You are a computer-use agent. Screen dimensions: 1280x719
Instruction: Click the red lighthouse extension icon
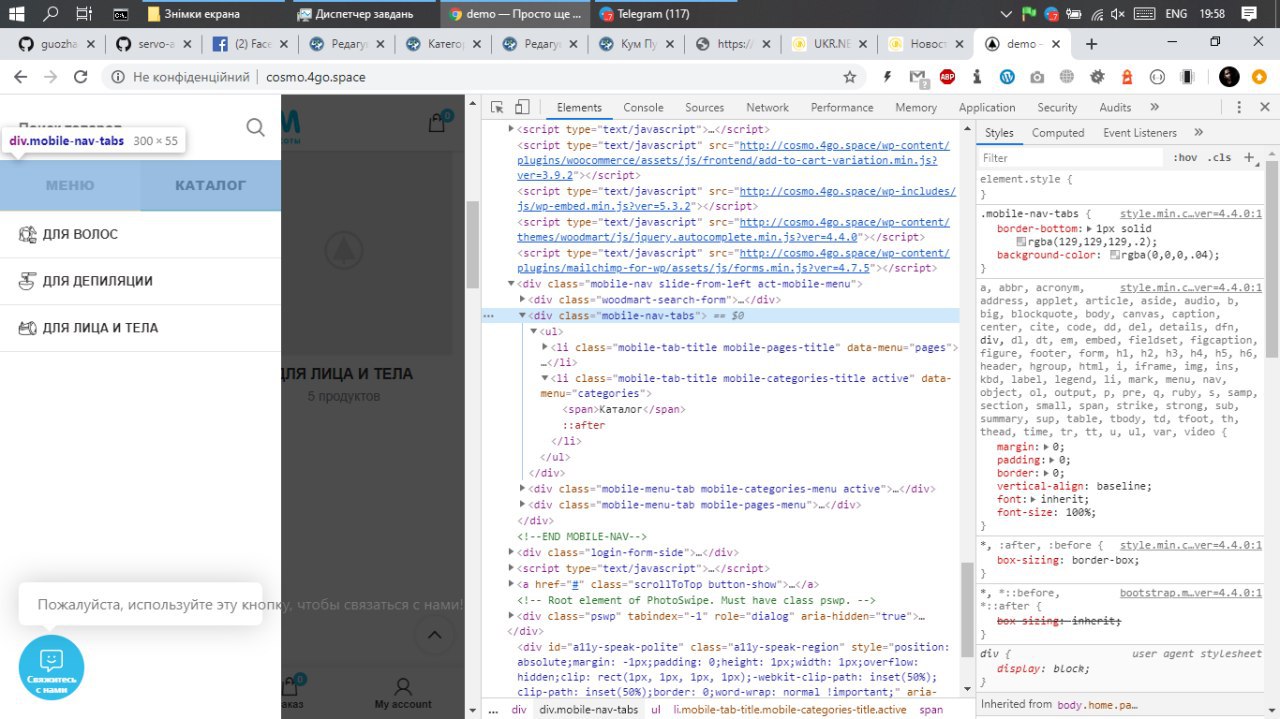point(1127,77)
